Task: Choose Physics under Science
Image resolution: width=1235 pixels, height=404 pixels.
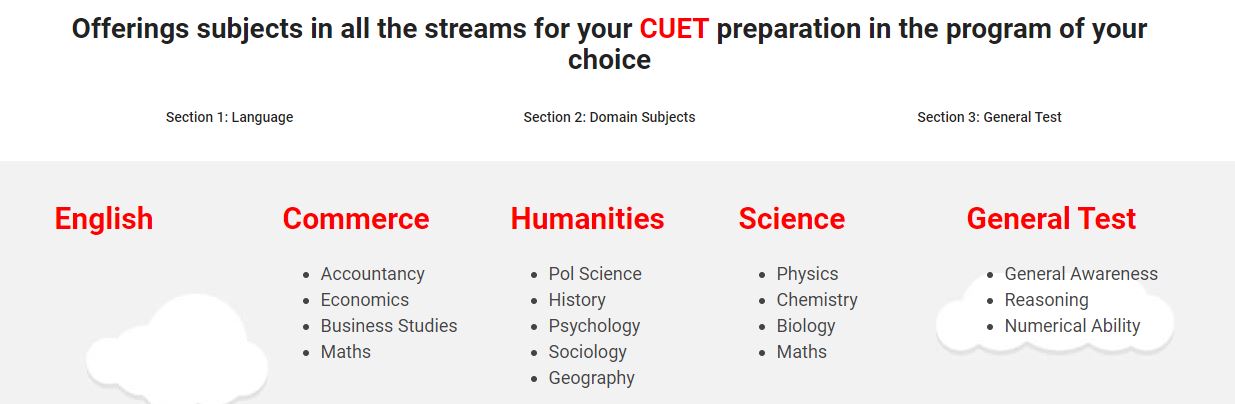Action: click(x=807, y=274)
